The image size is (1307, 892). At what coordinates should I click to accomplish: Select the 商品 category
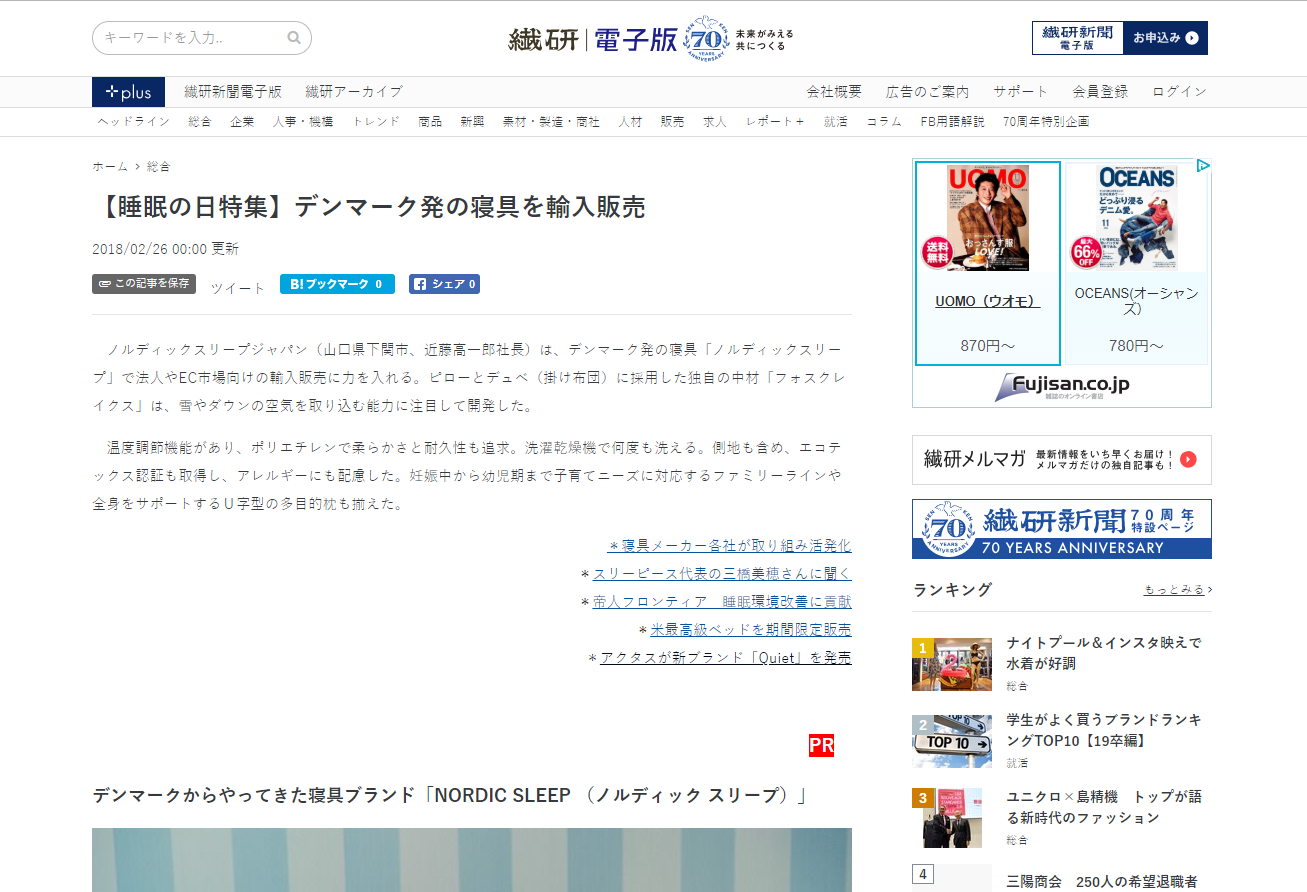click(x=430, y=122)
